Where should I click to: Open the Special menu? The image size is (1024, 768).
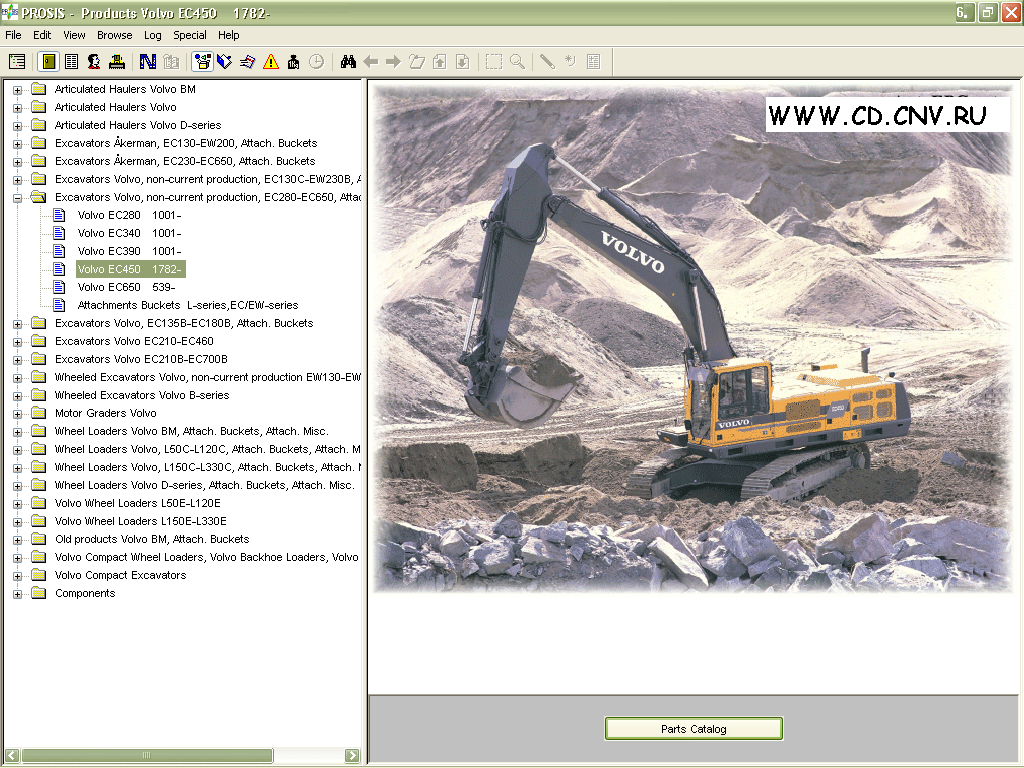[189, 35]
